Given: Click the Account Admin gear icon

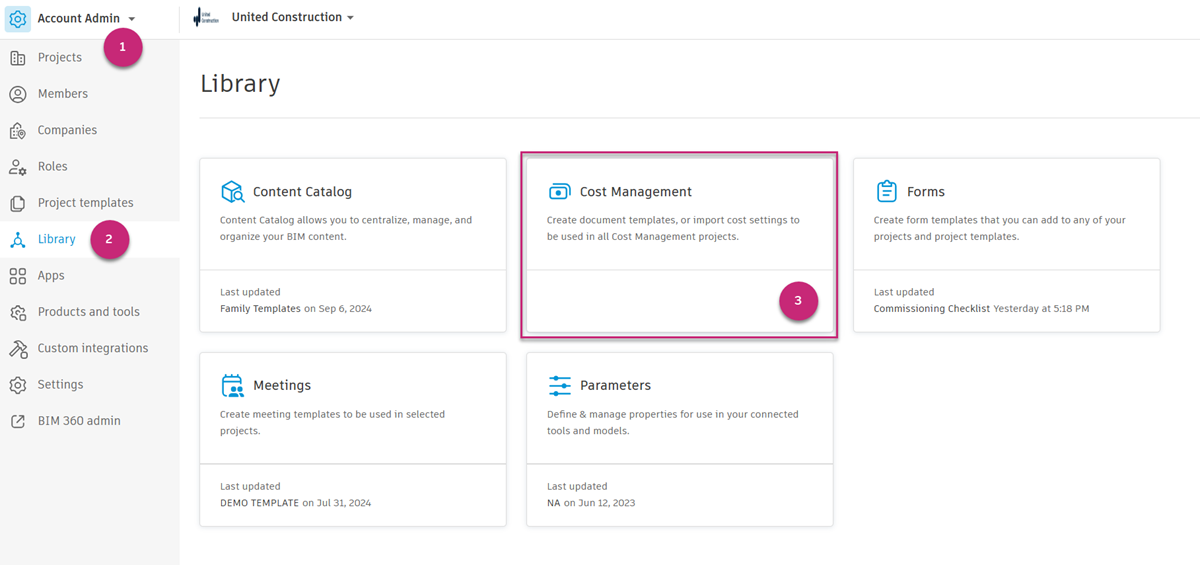Looking at the screenshot, I should [x=18, y=19].
